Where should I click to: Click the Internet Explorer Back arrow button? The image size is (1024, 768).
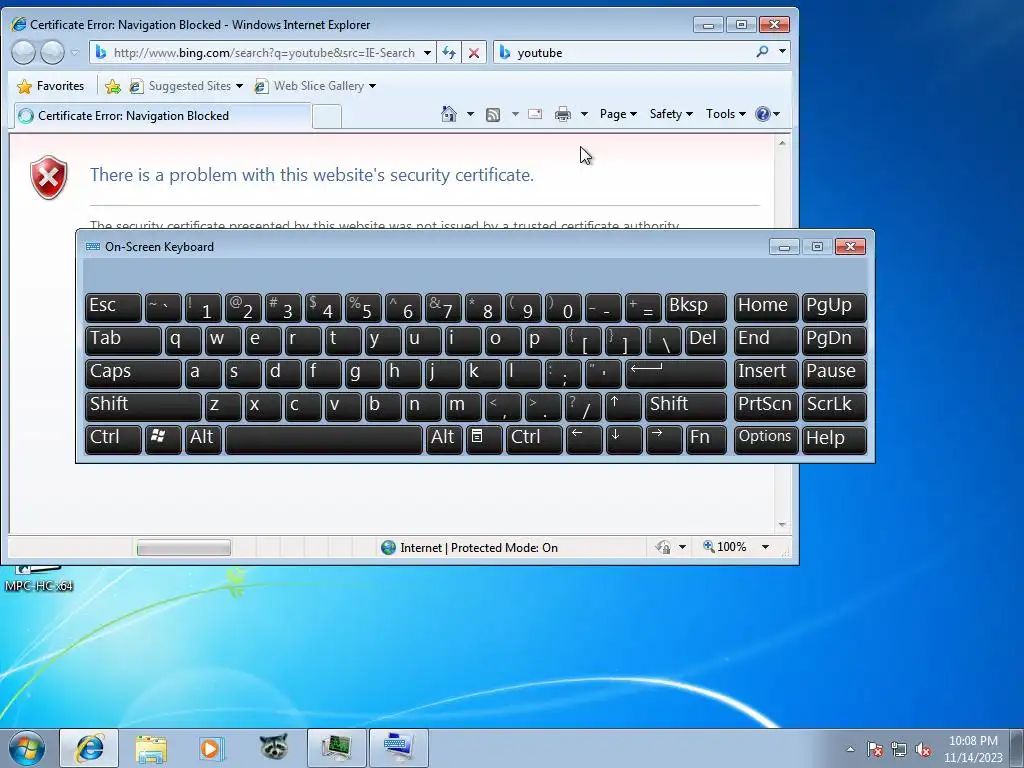coord(23,52)
